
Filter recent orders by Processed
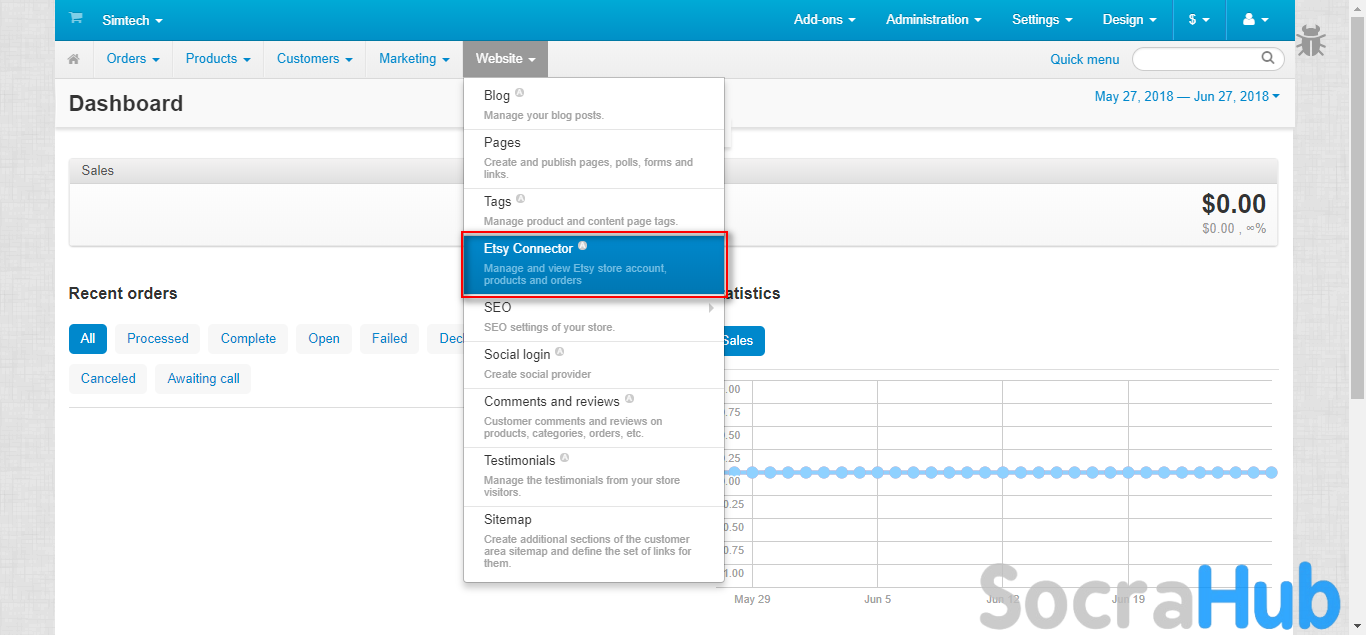[158, 338]
